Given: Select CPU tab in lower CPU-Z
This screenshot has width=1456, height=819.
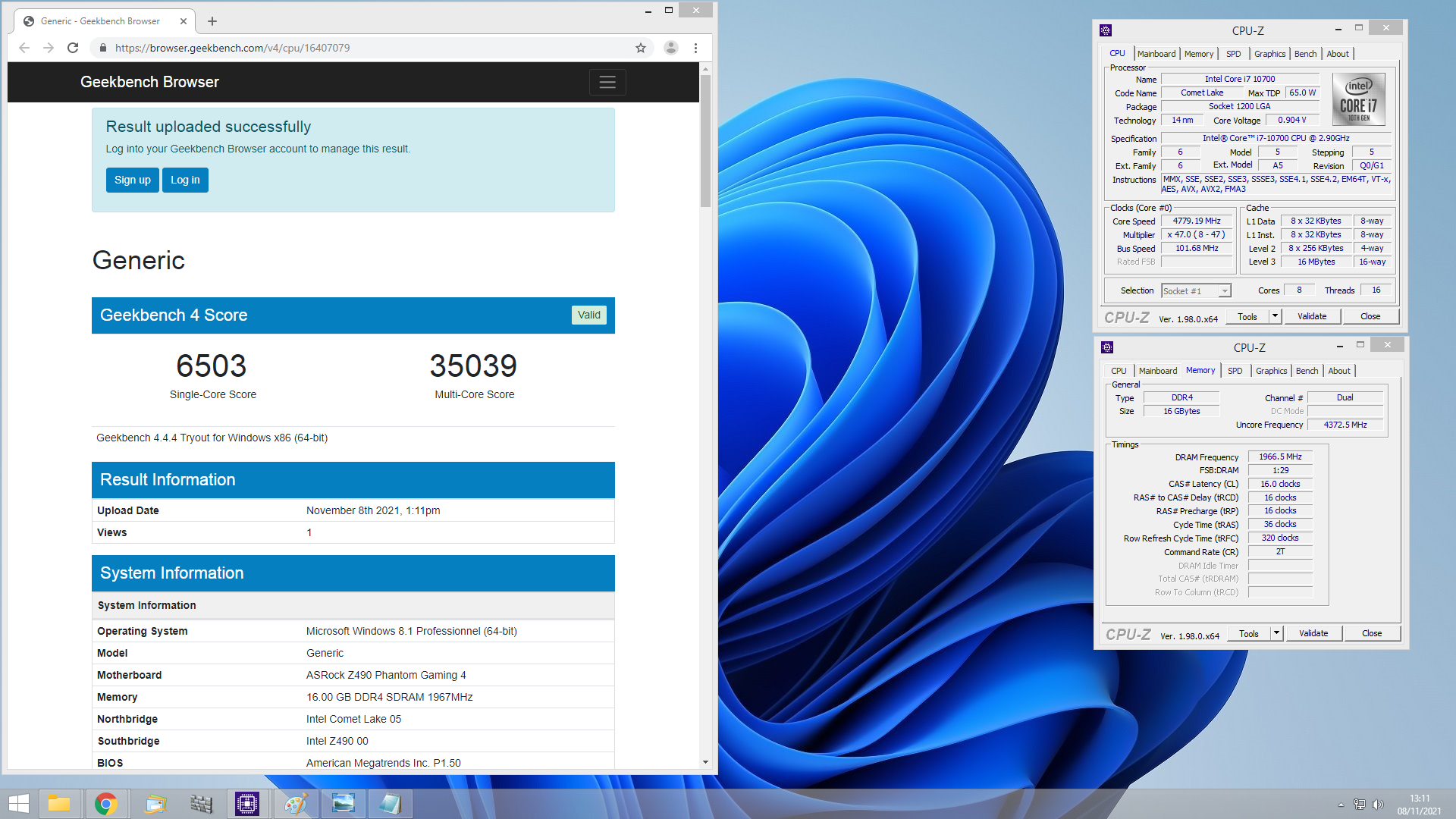Looking at the screenshot, I should click(1119, 371).
